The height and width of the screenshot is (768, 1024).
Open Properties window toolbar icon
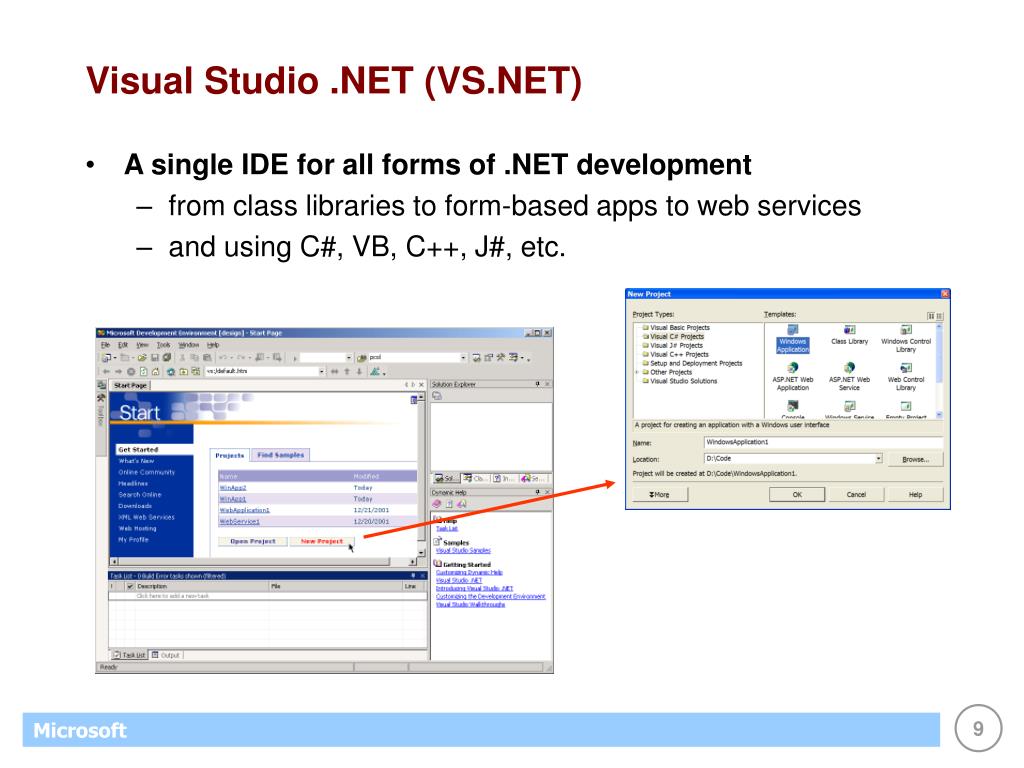(488, 358)
